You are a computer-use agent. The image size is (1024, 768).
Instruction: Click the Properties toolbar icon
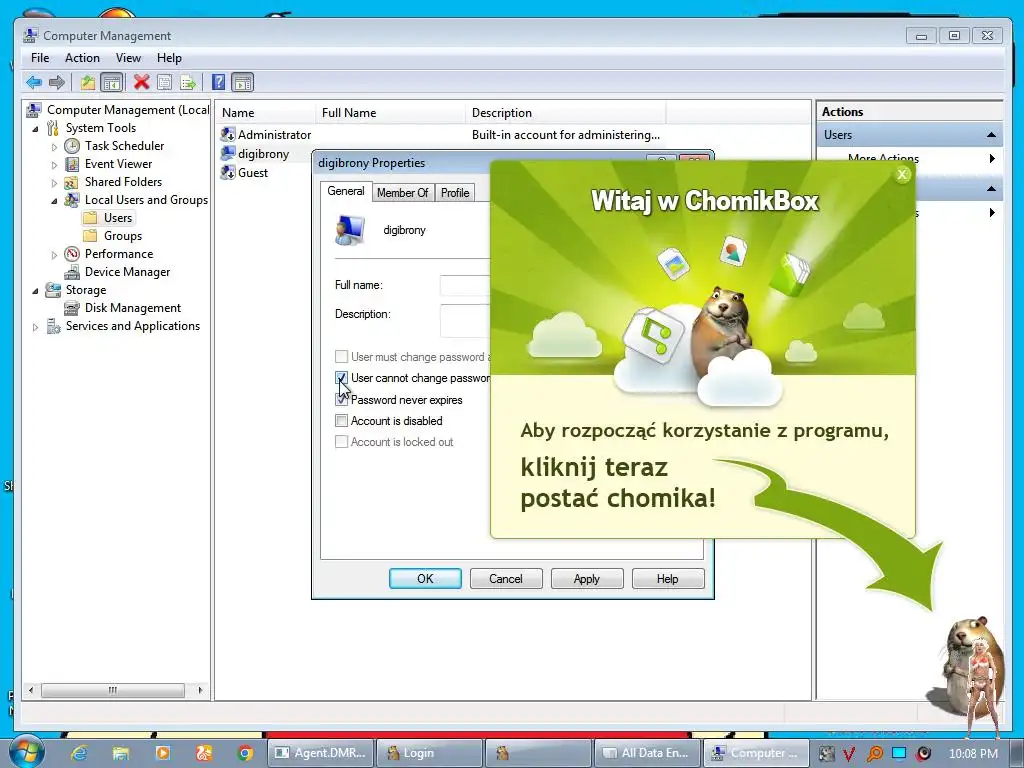pyautogui.click(x=165, y=82)
